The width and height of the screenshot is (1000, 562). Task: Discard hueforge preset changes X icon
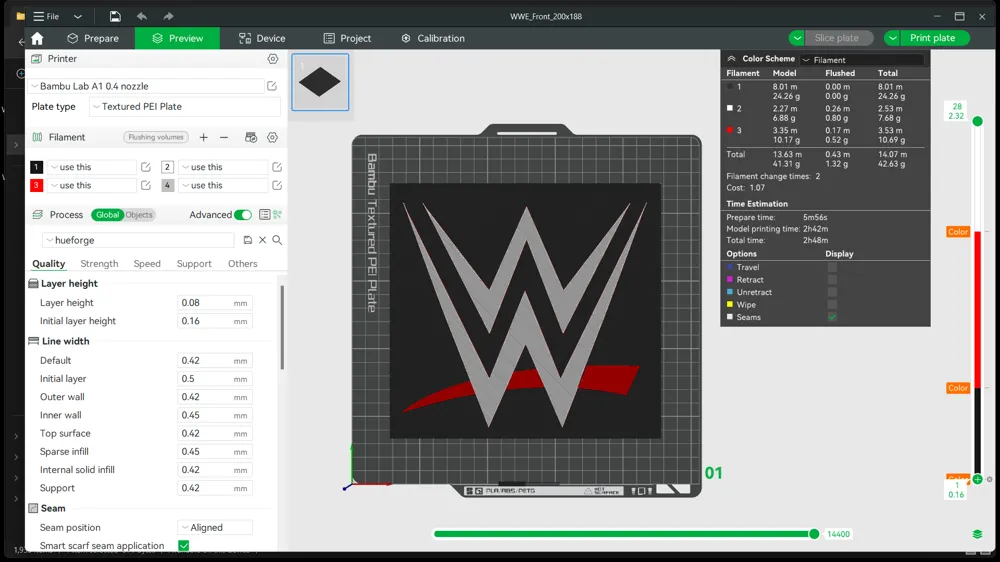click(262, 240)
